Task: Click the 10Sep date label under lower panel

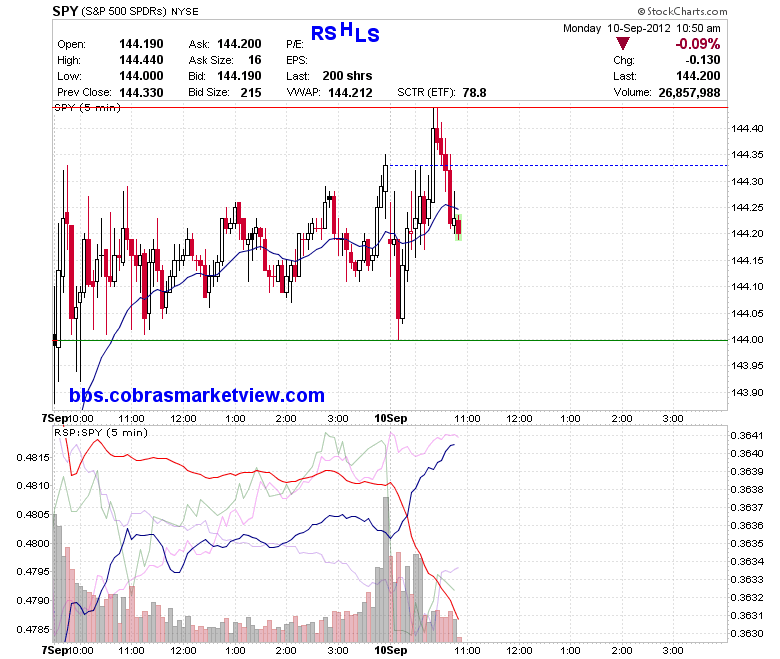Action: click(x=390, y=650)
